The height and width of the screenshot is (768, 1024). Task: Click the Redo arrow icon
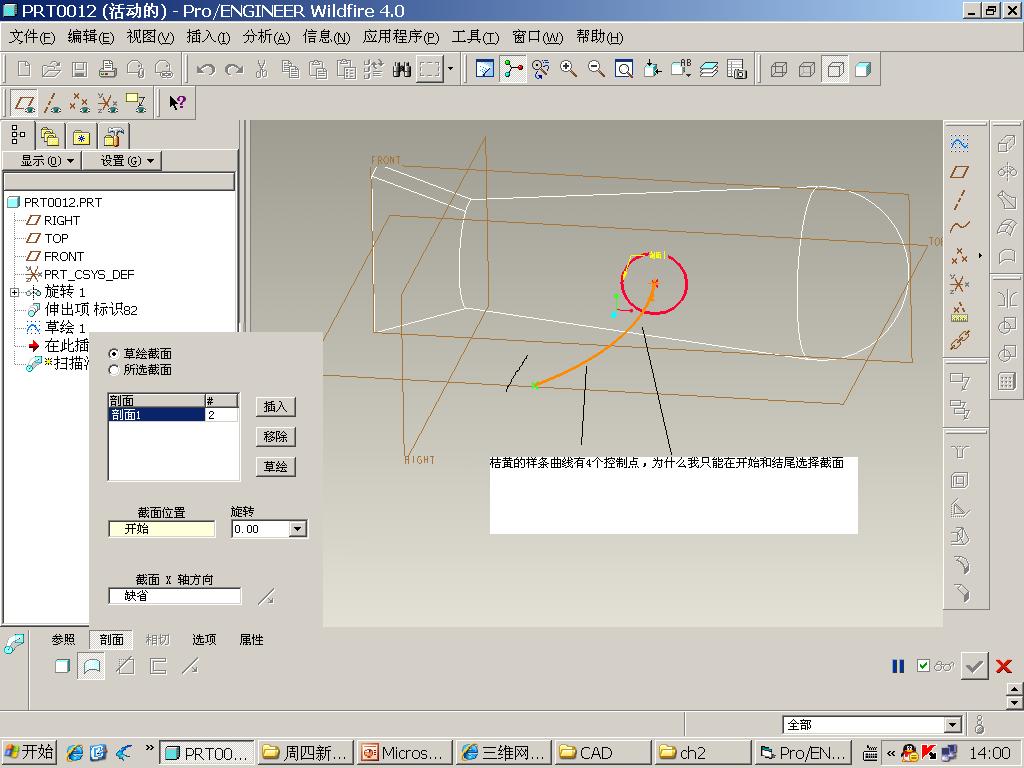click(234, 69)
